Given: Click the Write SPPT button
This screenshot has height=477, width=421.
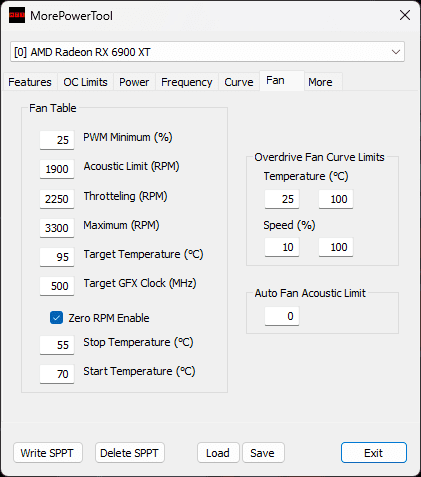Looking at the screenshot, I should 48,453.
